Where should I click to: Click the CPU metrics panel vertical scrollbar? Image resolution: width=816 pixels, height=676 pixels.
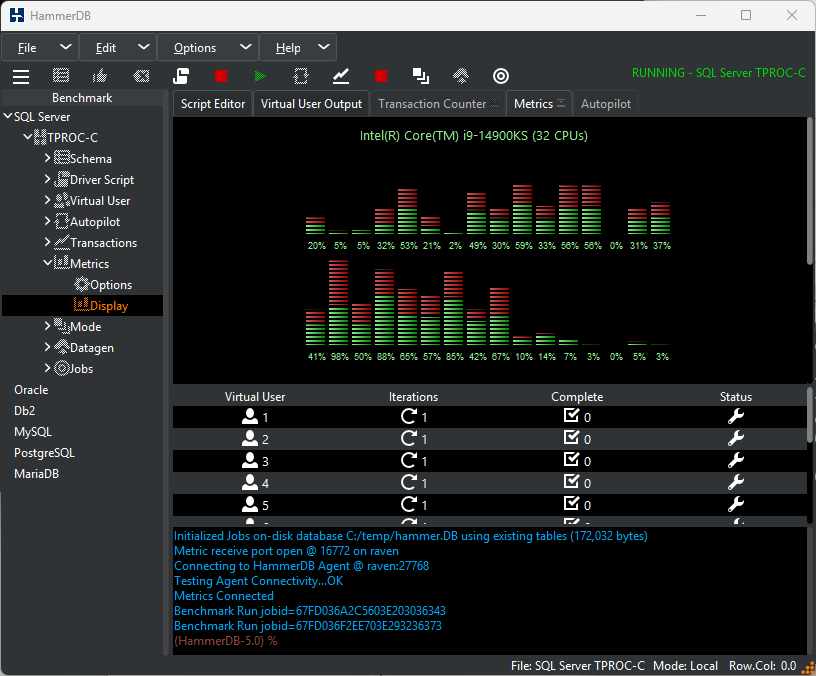(810, 190)
